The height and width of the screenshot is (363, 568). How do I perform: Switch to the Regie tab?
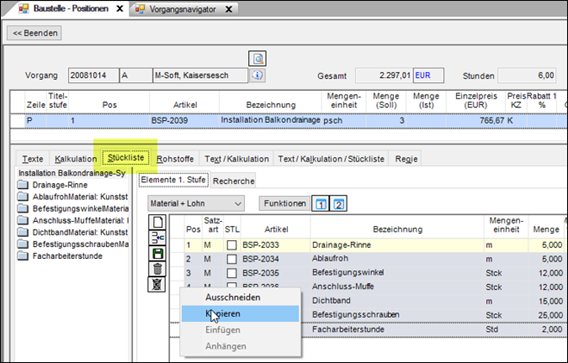[406, 159]
